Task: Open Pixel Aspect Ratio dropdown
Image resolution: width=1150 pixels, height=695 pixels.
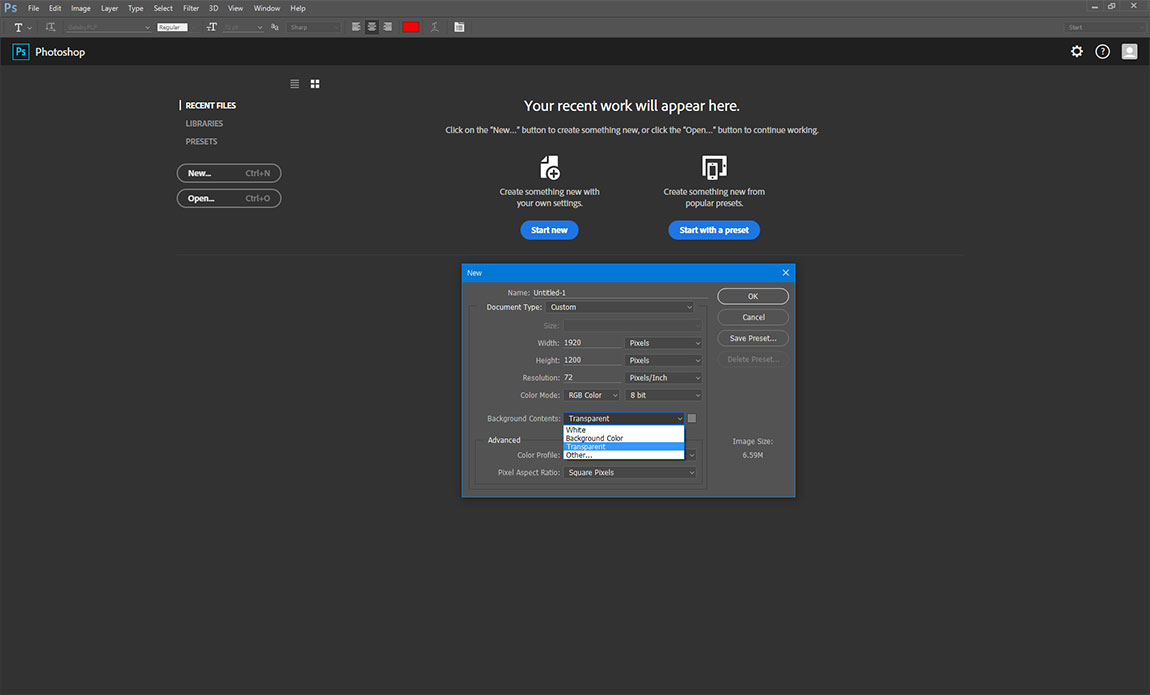Action: pyautogui.click(x=630, y=473)
